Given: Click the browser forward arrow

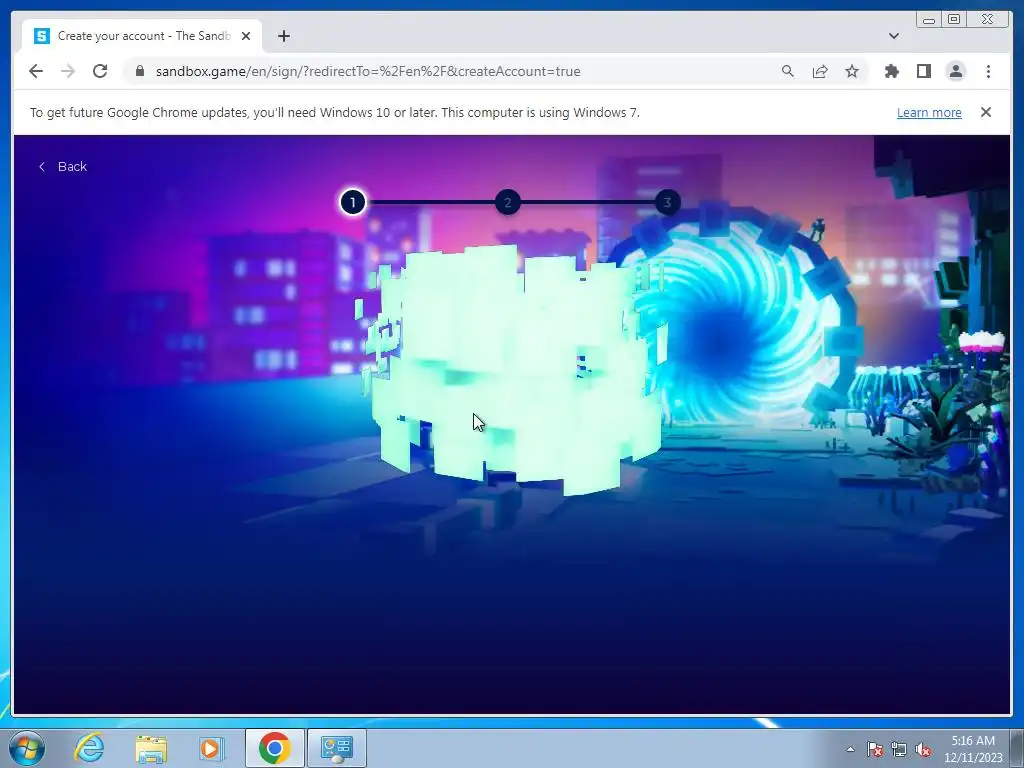Looking at the screenshot, I should (x=68, y=71).
